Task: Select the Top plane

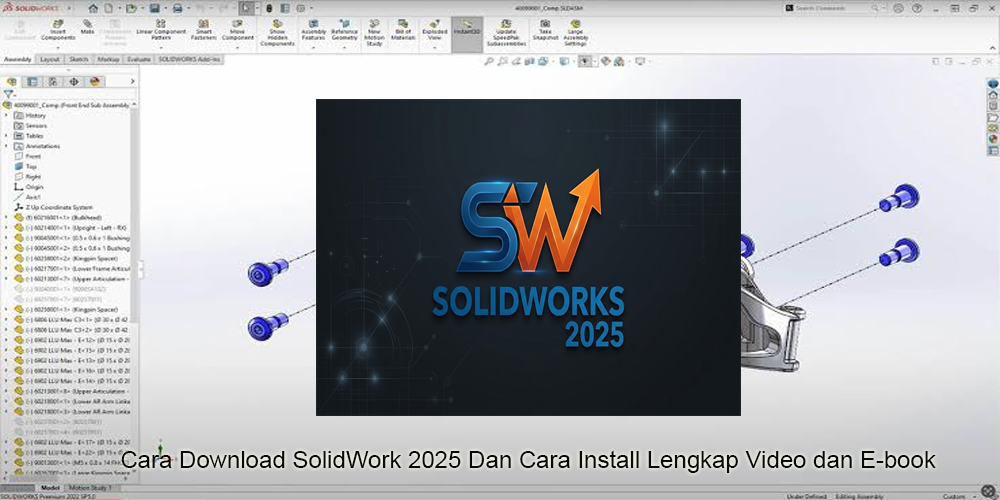Action: pyautogui.click(x=26, y=166)
